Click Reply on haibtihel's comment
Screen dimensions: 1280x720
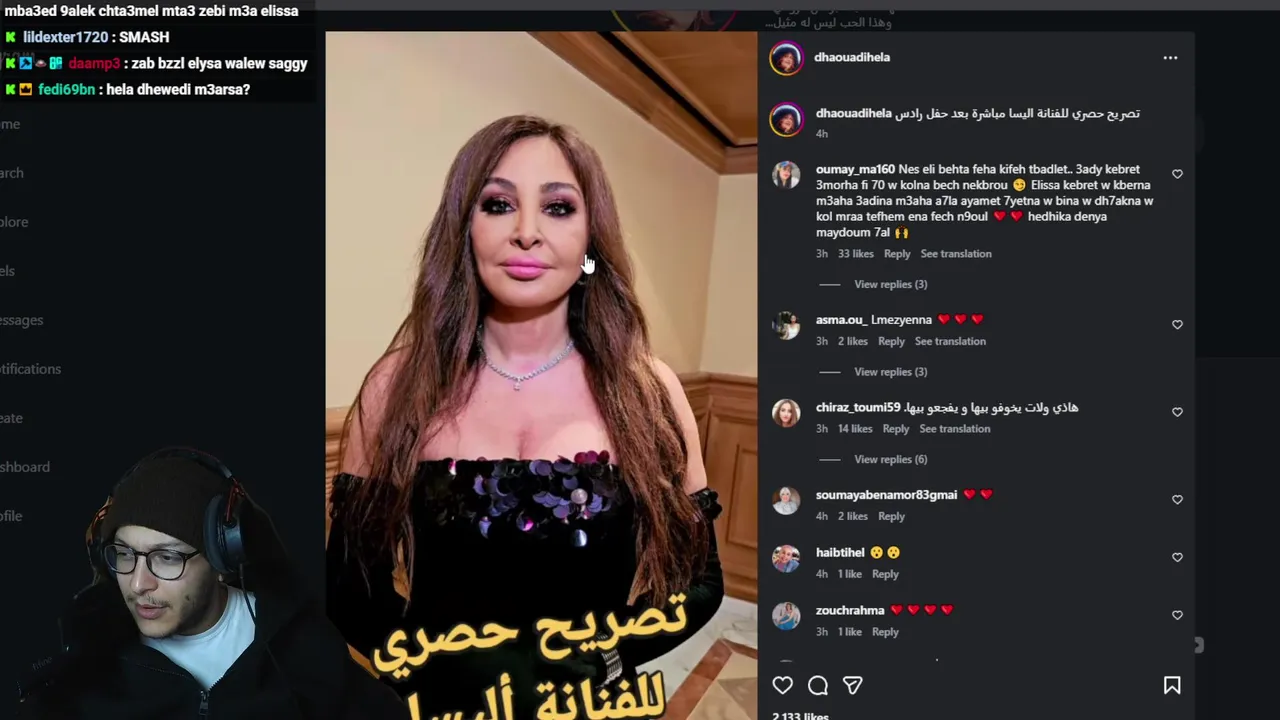click(885, 574)
